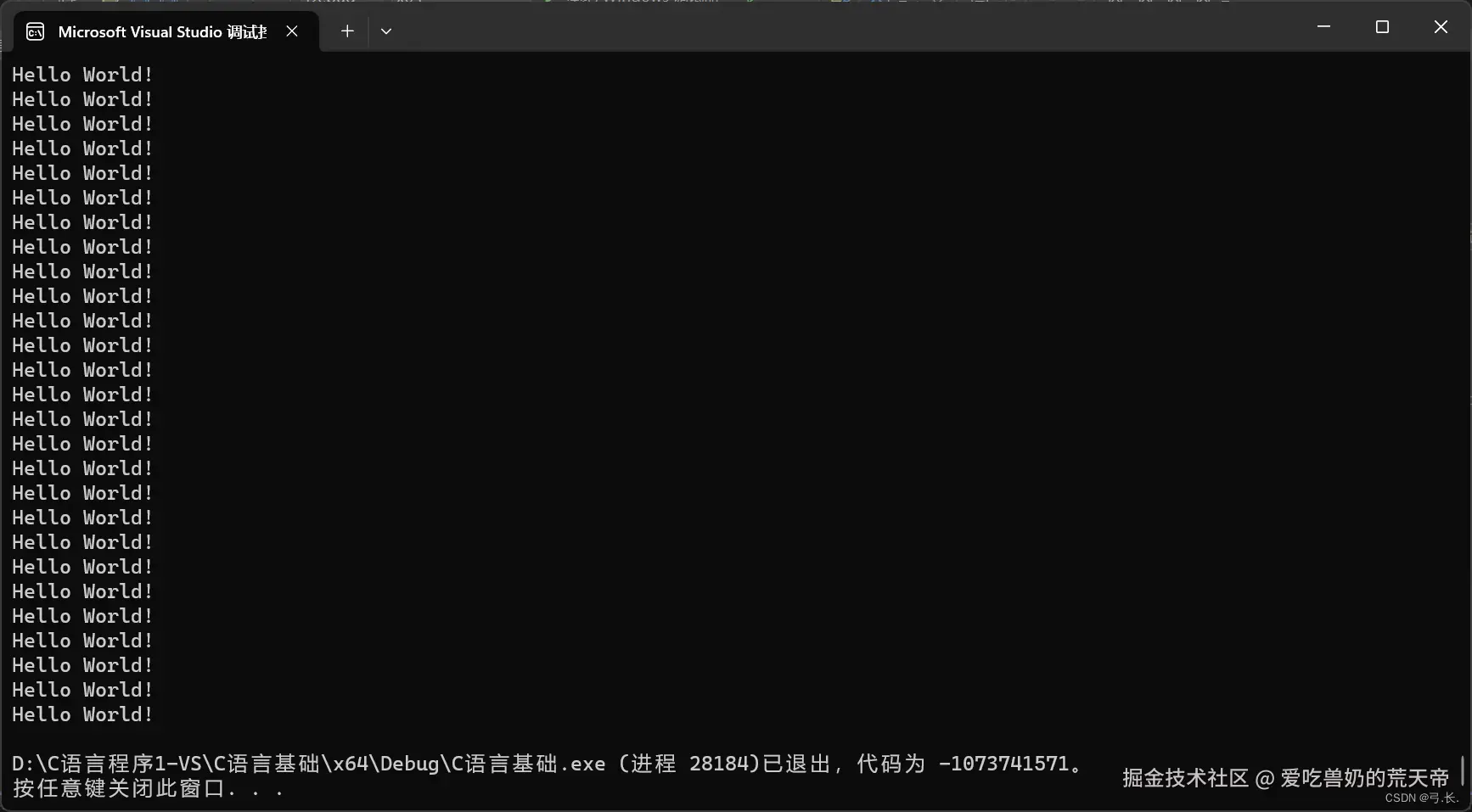Click the 按任意键关闭此窗口 prompt text

tap(144, 788)
